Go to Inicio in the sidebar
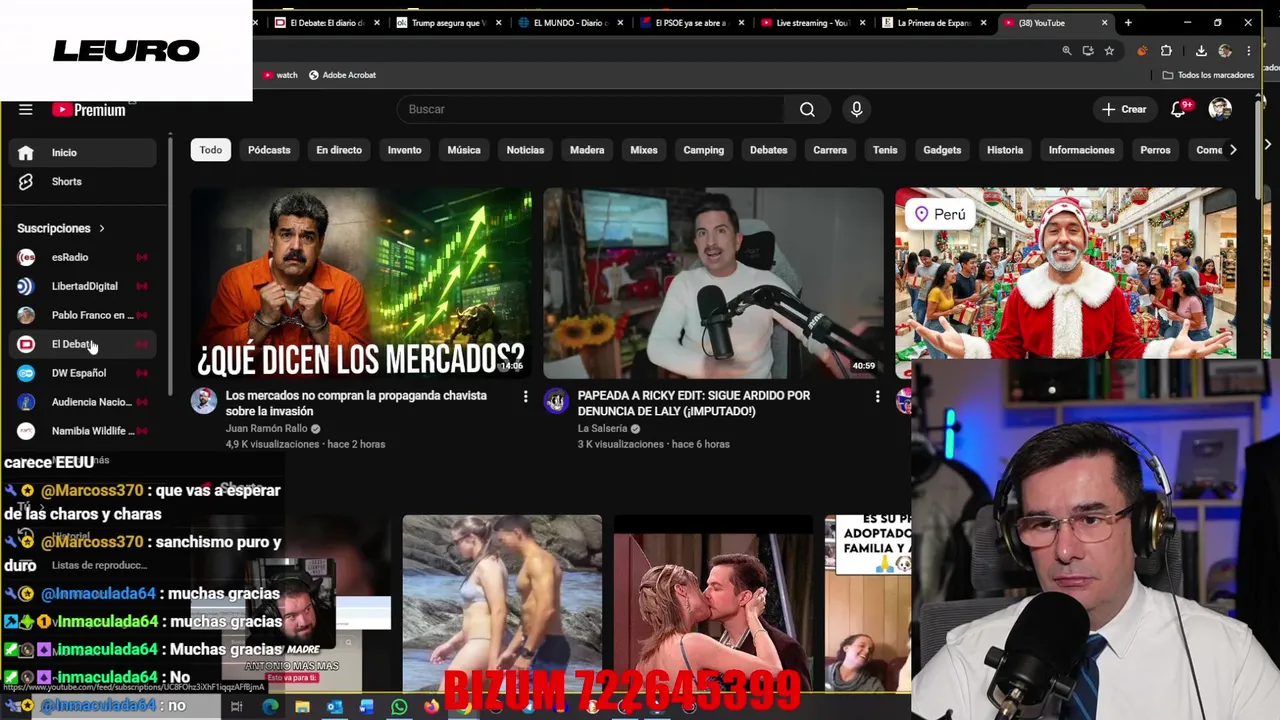The height and width of the screenshot is (720, 1280). pos(82,152)
